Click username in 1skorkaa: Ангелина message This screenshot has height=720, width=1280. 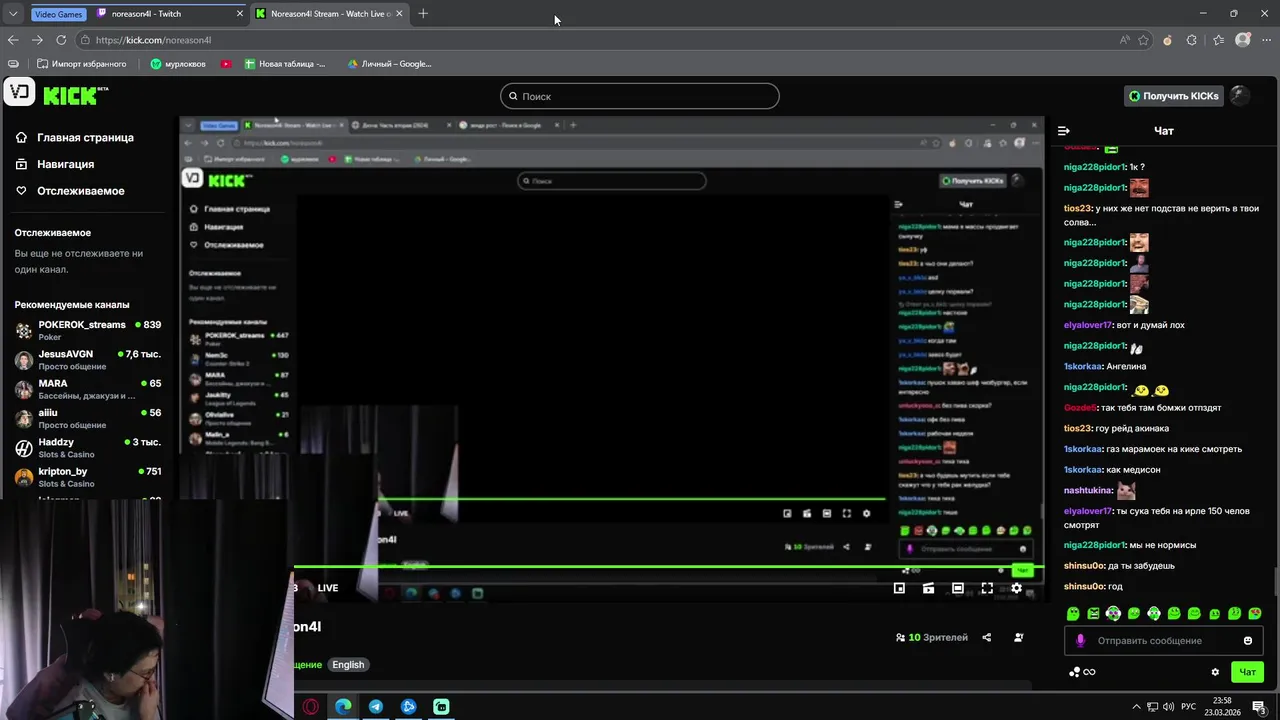tap(1083, 366)
